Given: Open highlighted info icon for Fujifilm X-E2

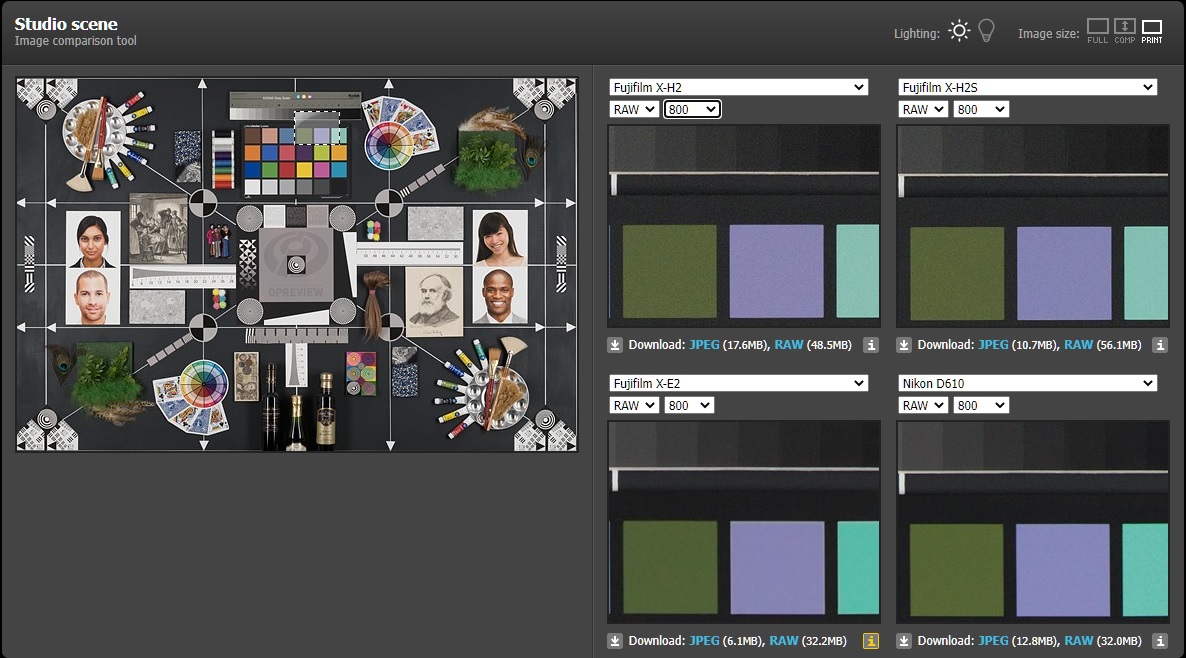Looking at the screenshot, I should (x=871, y=641).
